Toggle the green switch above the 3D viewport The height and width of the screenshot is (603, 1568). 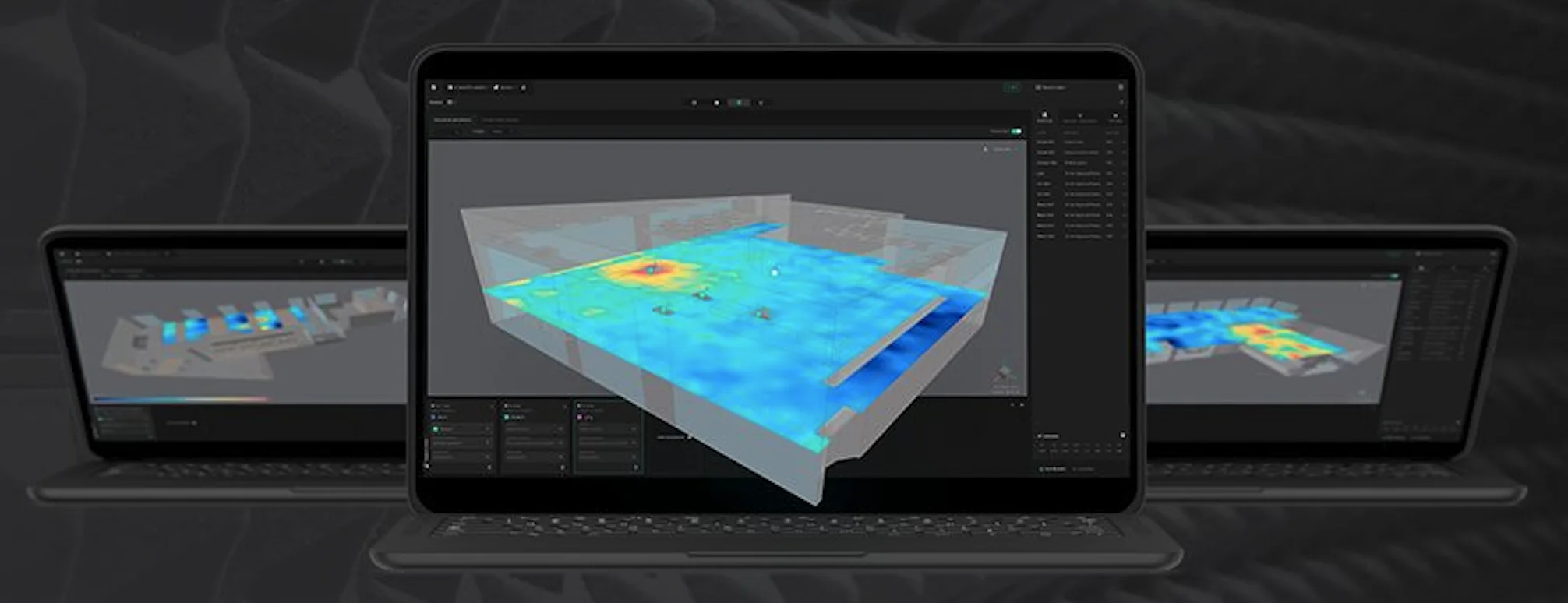pyautogui.click(x=1016, y=132)
